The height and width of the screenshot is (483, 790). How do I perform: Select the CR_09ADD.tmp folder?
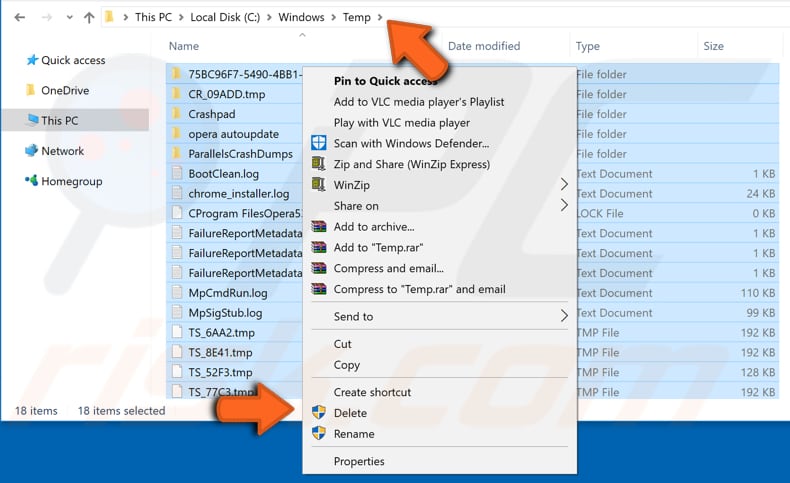click(x=227, y=94)
